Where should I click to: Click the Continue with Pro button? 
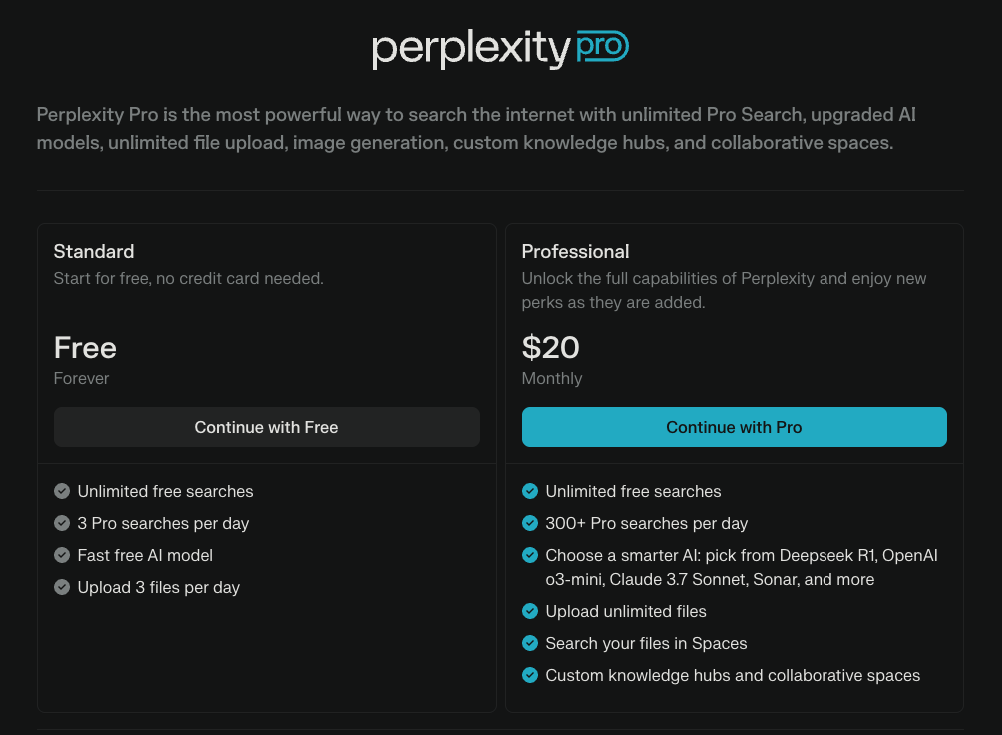coord(734,427)
